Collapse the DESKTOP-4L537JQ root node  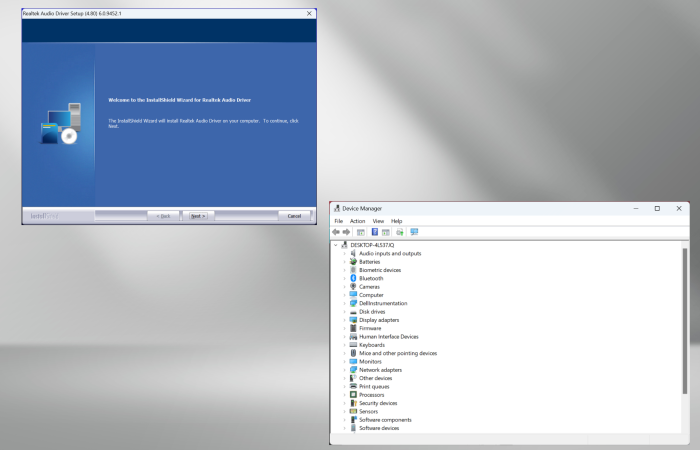[x=336, y=245]
